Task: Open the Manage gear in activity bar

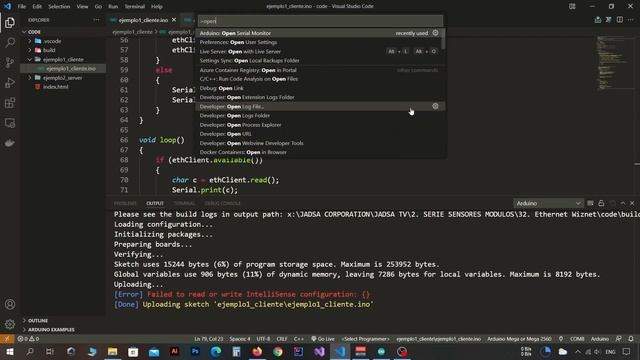Action: [10, 324]
